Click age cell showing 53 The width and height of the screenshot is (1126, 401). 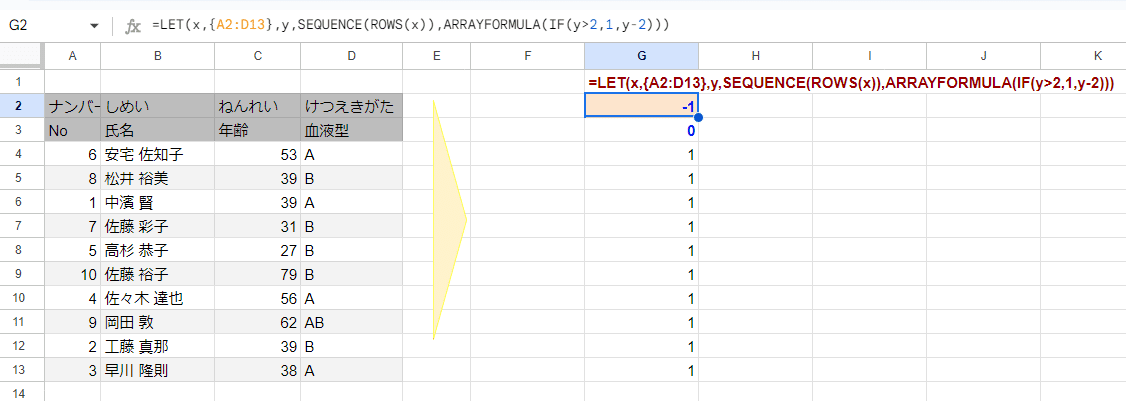click(x=257, y=155)
